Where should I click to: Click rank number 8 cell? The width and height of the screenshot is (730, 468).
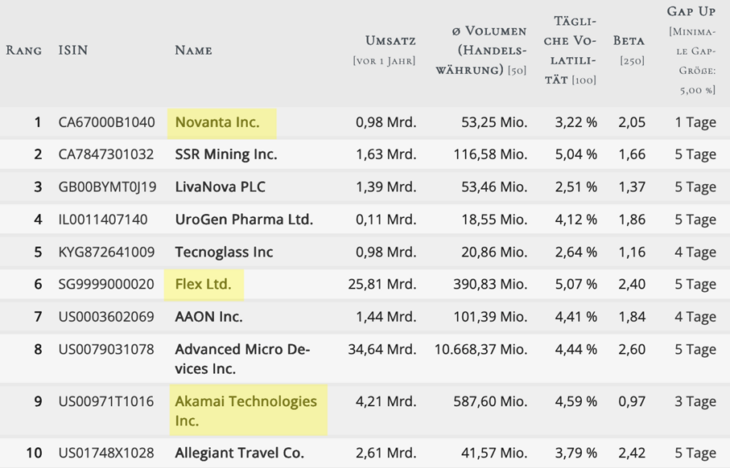coord(38,349)
